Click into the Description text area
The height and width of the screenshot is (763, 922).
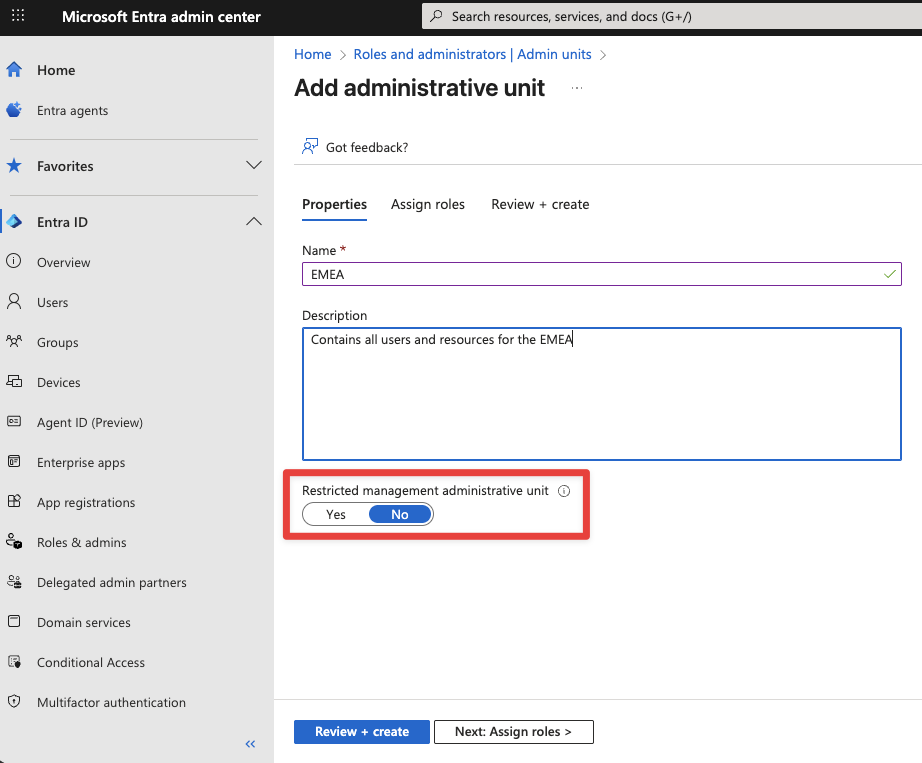[601, 400]
